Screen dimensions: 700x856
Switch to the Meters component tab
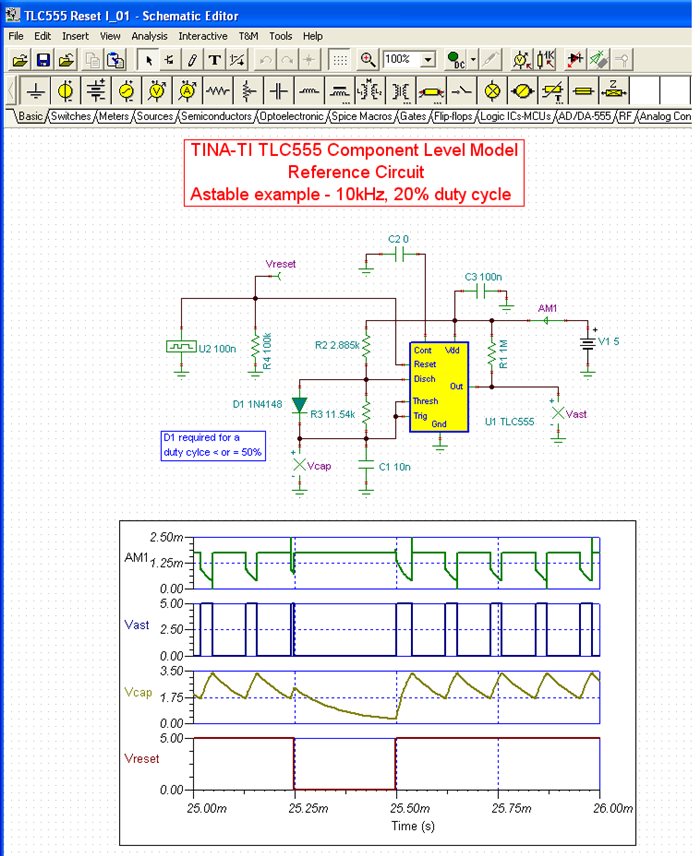click(x=114, y=116)
